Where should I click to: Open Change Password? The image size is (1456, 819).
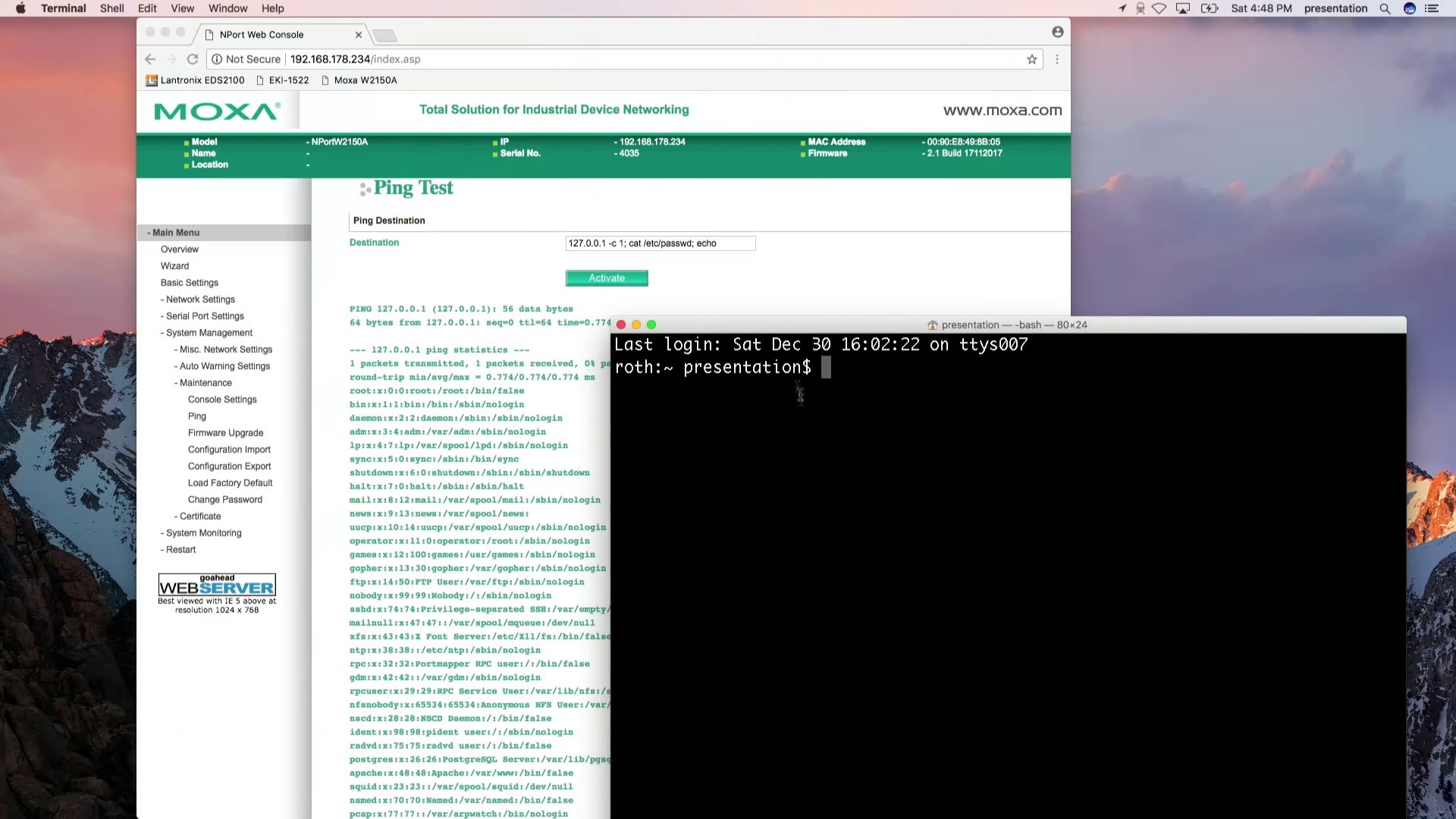[x=225, y=500]
